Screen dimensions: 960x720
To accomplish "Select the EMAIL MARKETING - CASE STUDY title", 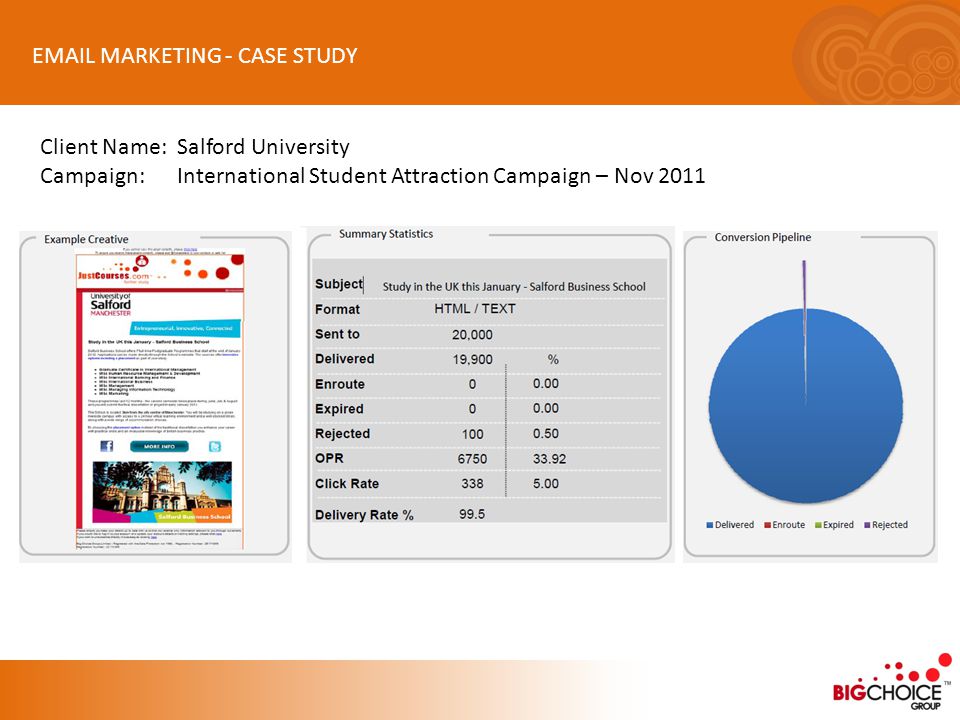I will point(195,56).
